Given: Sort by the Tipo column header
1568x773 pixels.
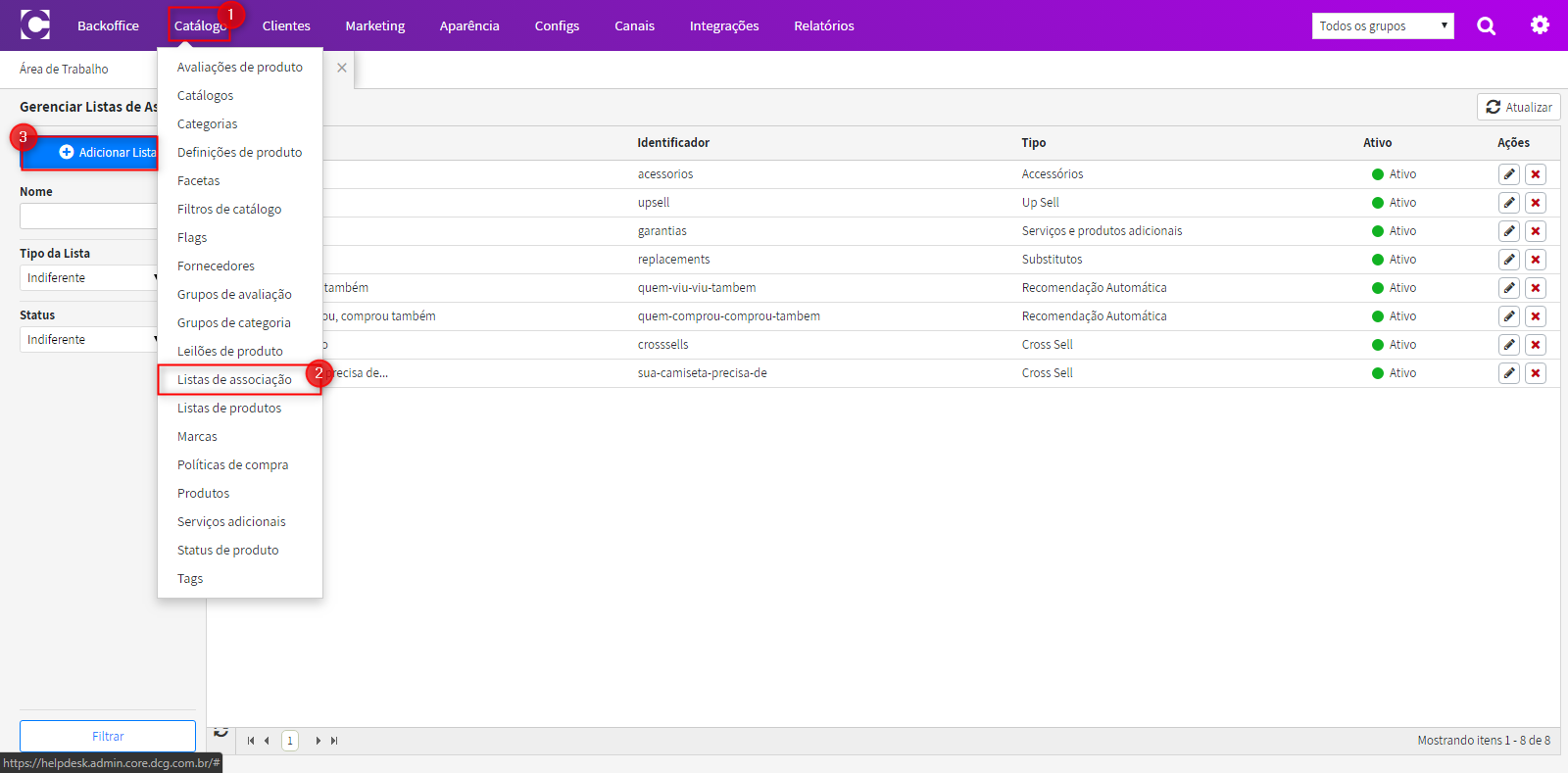Looking at the screenshot, I should point(1034,143).
